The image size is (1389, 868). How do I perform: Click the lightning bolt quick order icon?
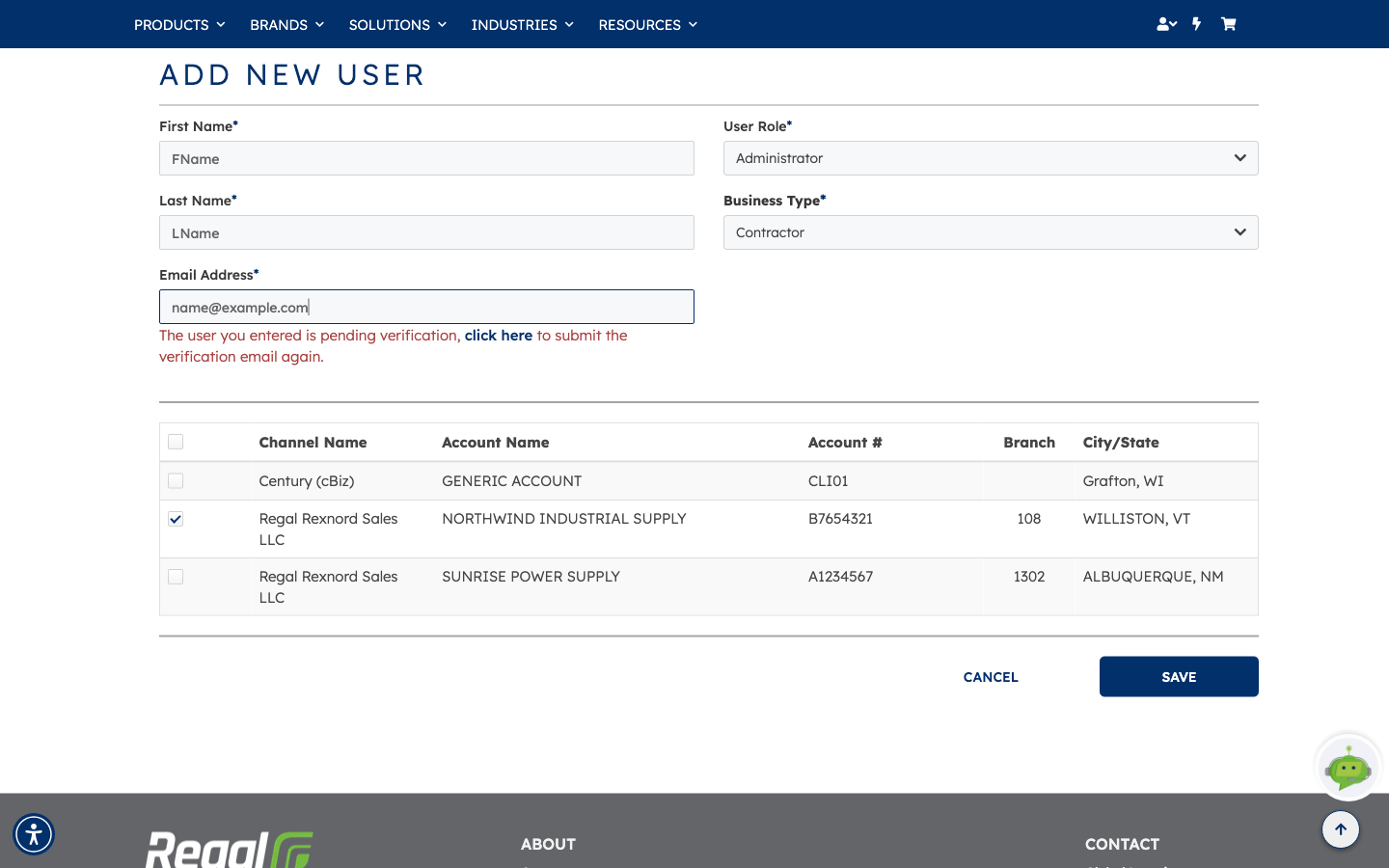tap(1197, 24)
